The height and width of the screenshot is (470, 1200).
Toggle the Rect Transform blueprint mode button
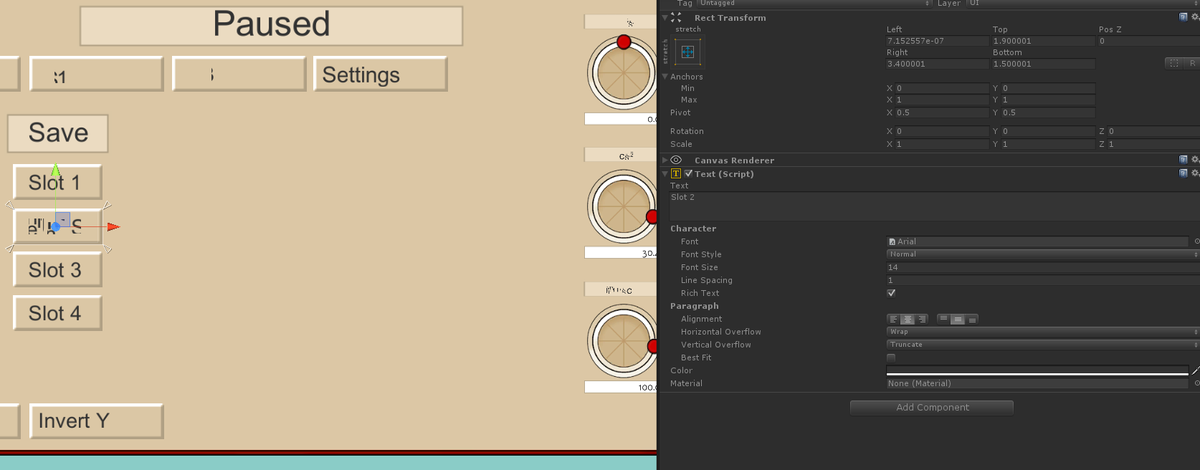pyautogui.click(x=1174, y=63)
